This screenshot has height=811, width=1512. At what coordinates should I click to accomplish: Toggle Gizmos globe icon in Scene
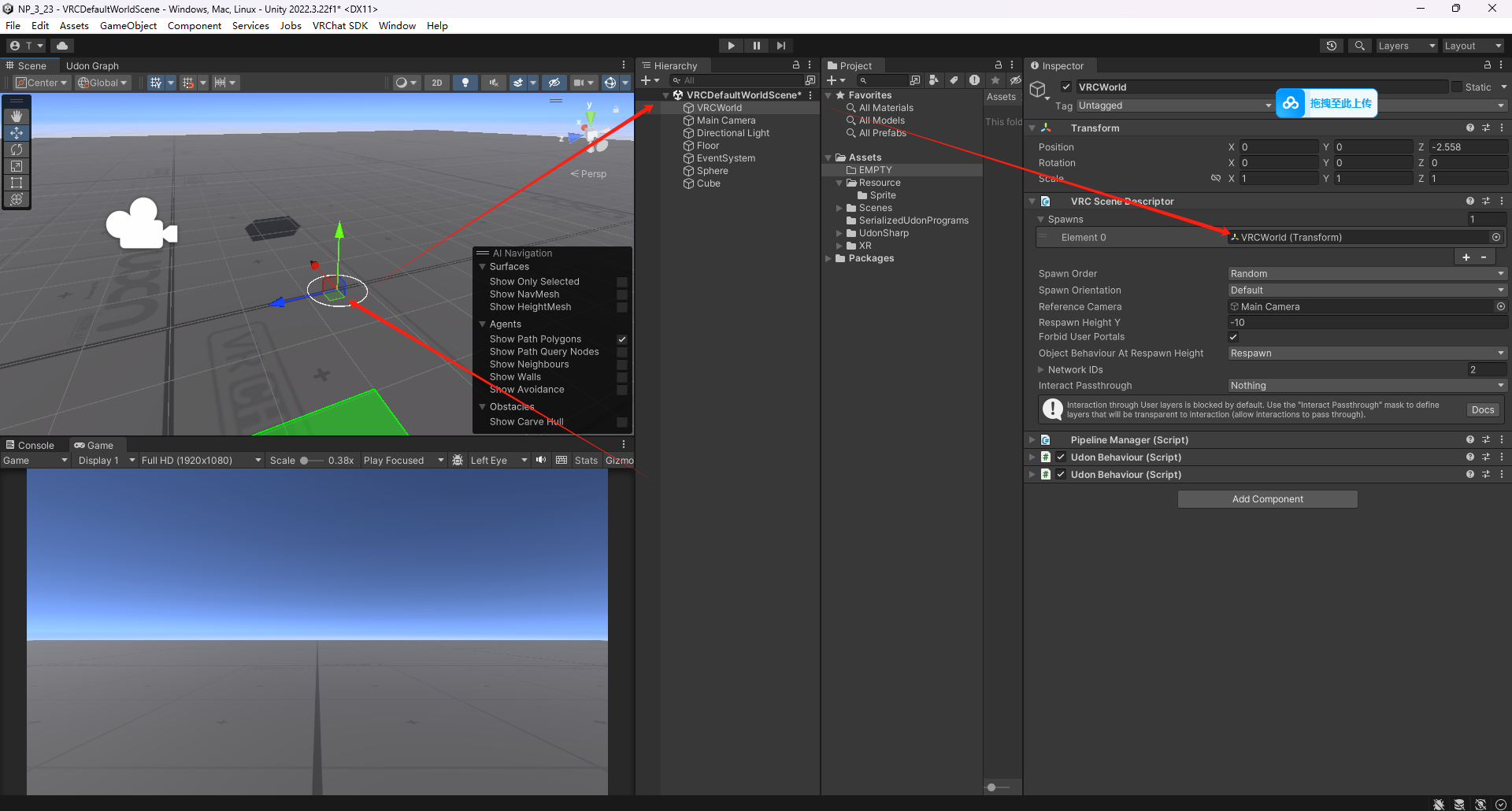tap(610, 83)
